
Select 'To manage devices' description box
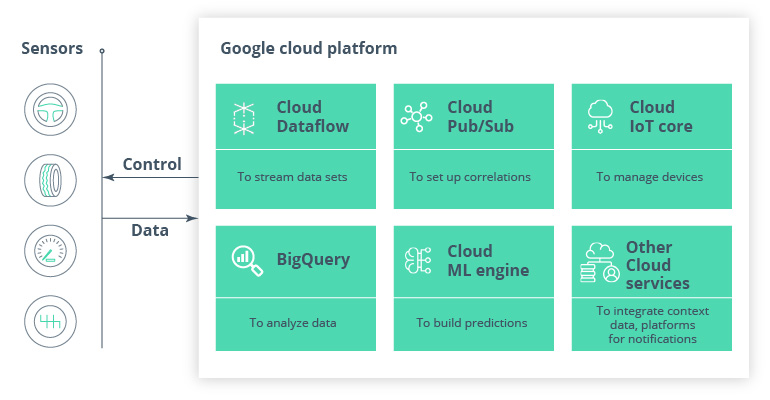(650, 177)
